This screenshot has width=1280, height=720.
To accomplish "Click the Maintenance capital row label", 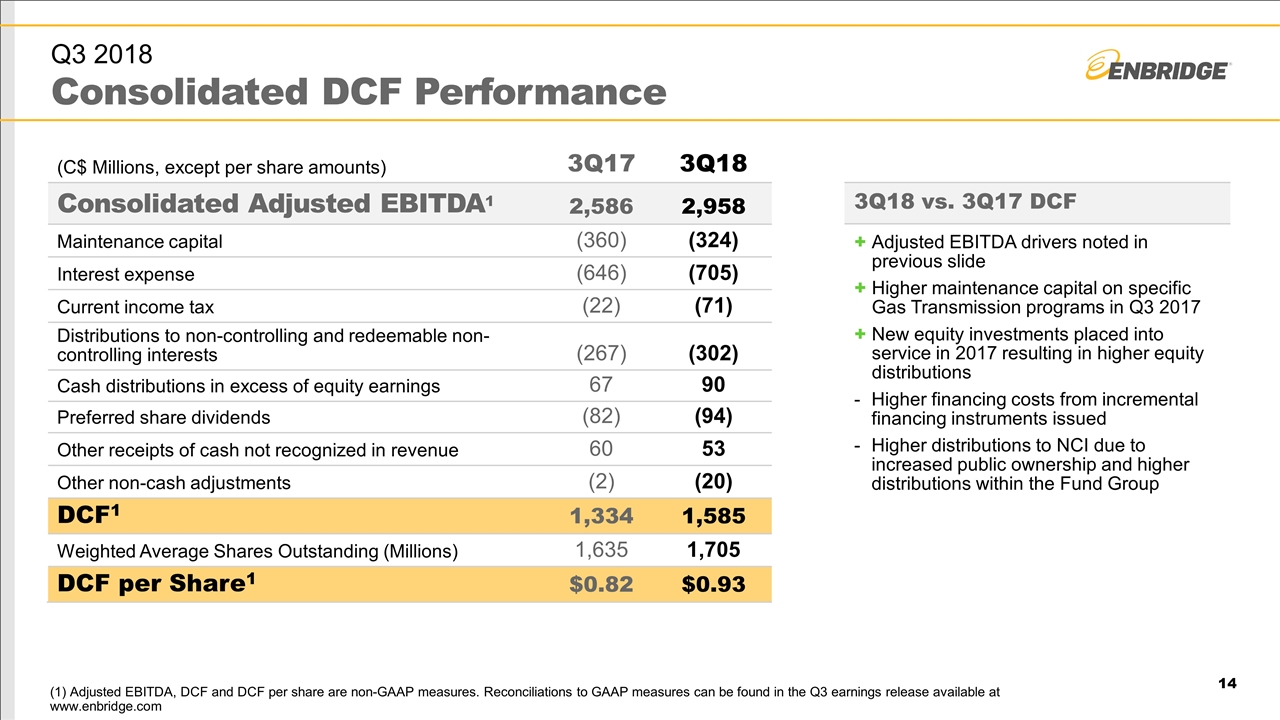I will pos(140,242).
